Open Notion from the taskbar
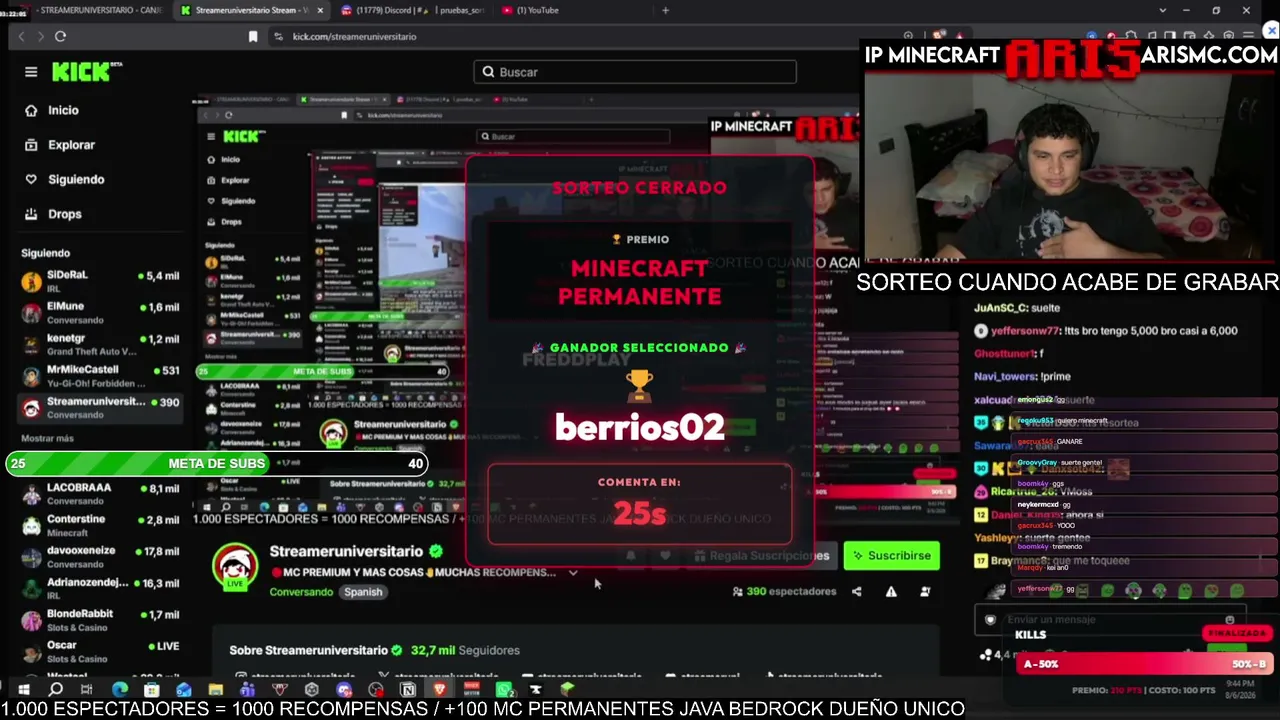 [408, 689]
